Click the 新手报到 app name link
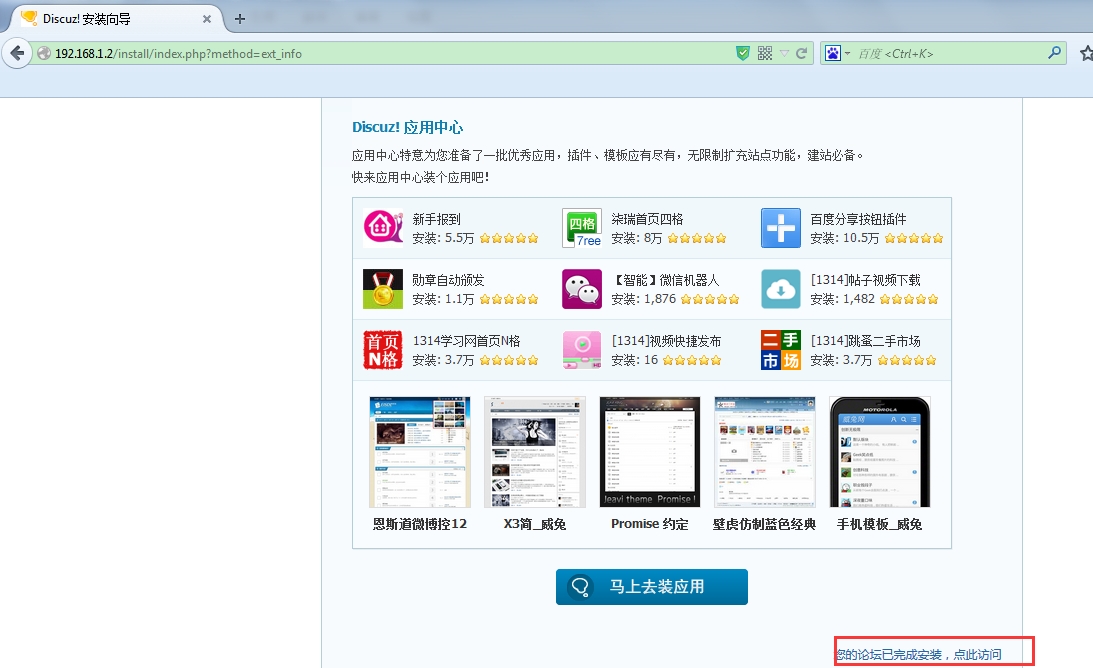 coord(436,219)
